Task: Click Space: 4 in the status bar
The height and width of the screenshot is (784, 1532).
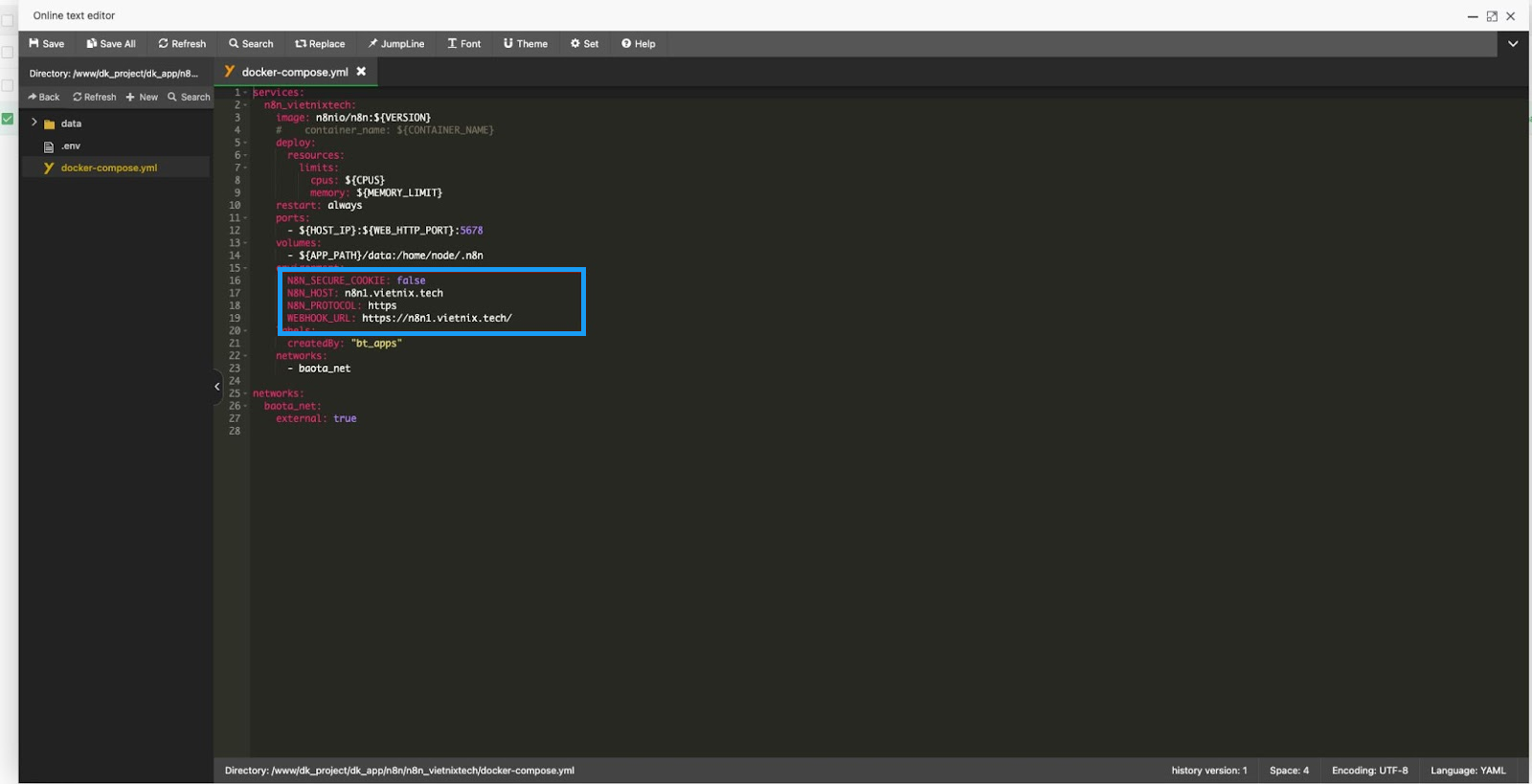Action: tap(1289, 771)
